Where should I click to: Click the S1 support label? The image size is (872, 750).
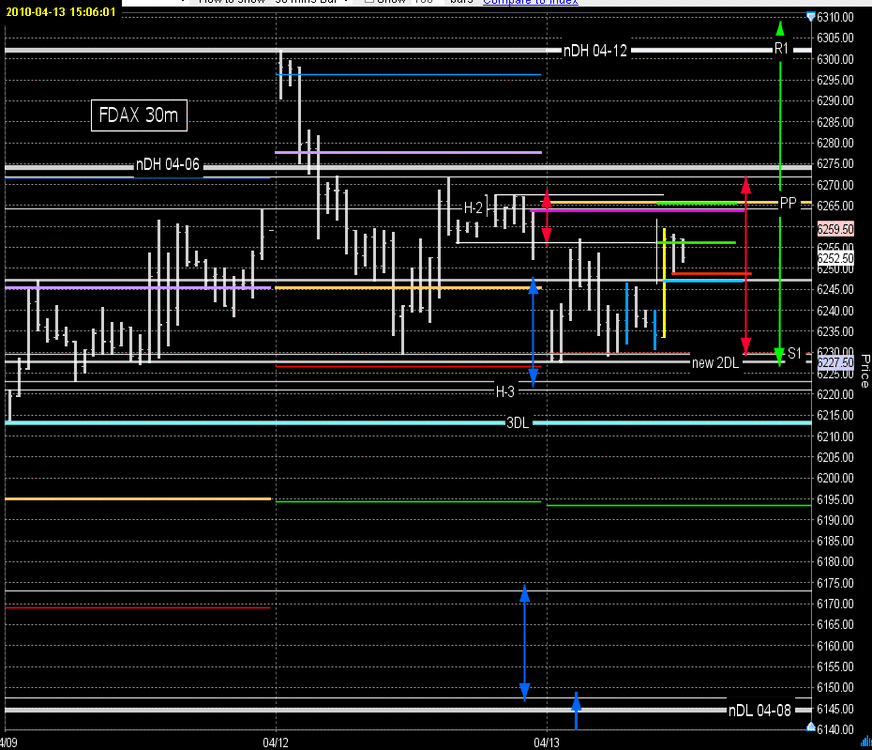tap(795, 353)
